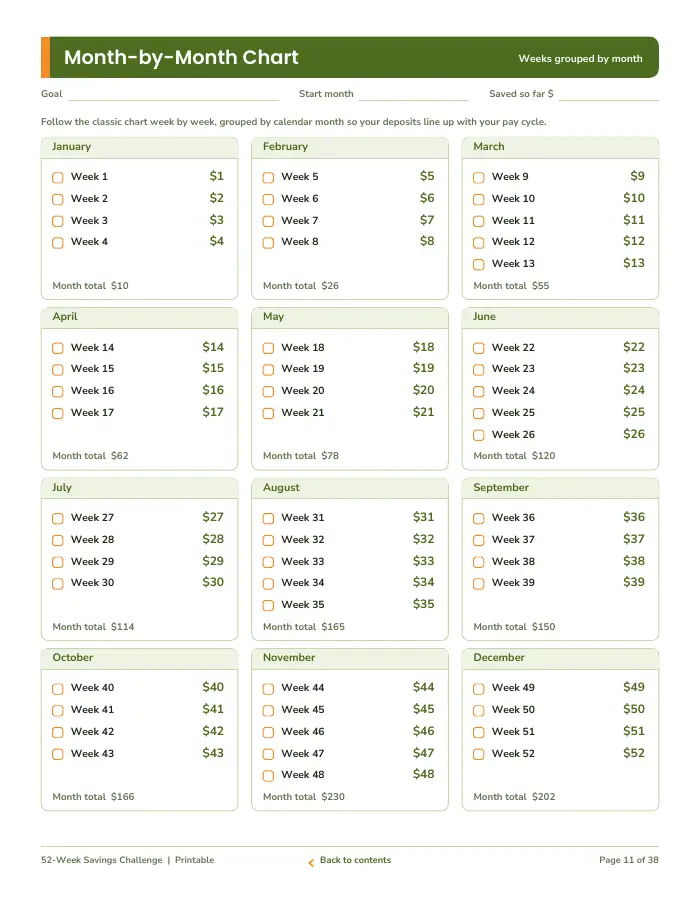Select the March month header
The height and width of the screenshot is (906, 700).
point(560,147)
